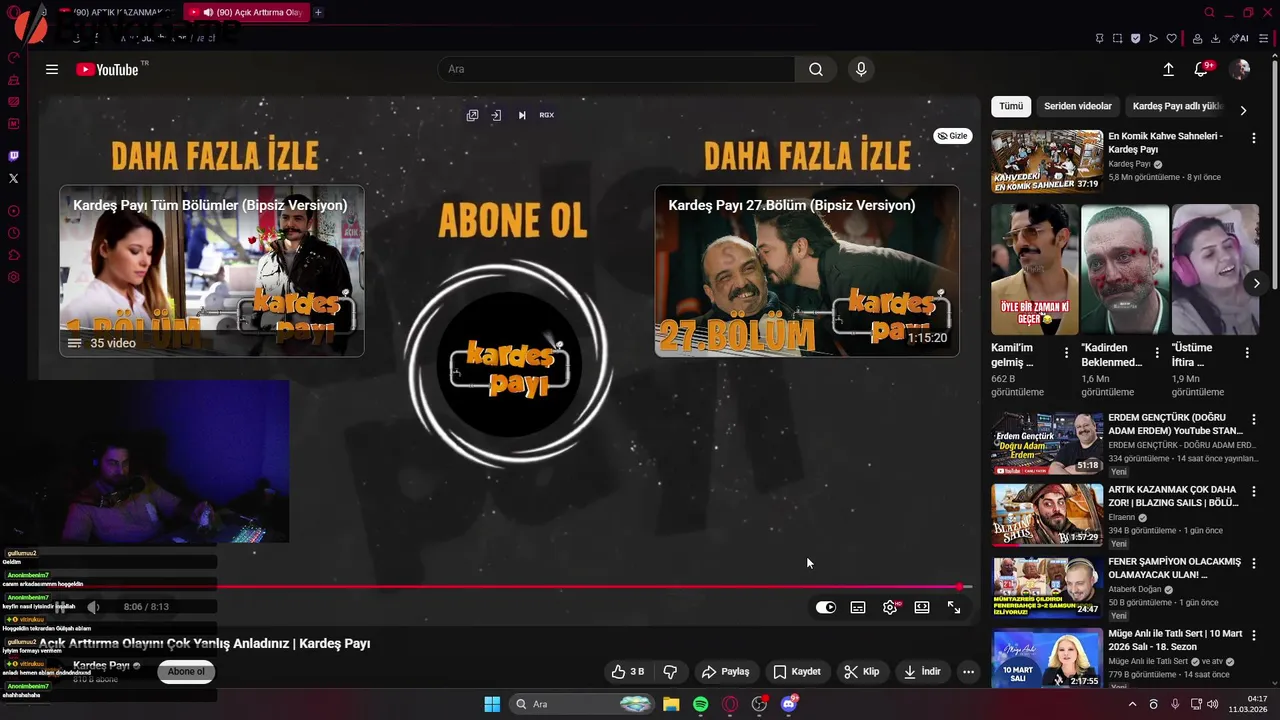Dislike the video
The image size is (1280, 720).
point(670,672)
